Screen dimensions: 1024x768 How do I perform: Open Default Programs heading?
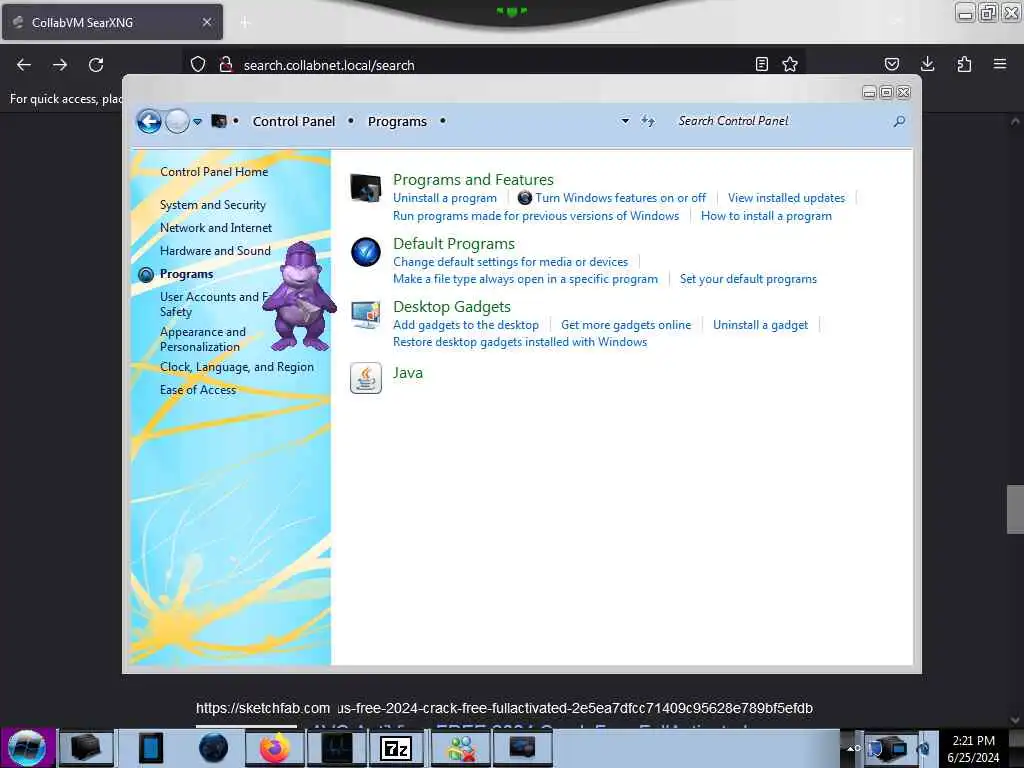click(x=454, y=244)
